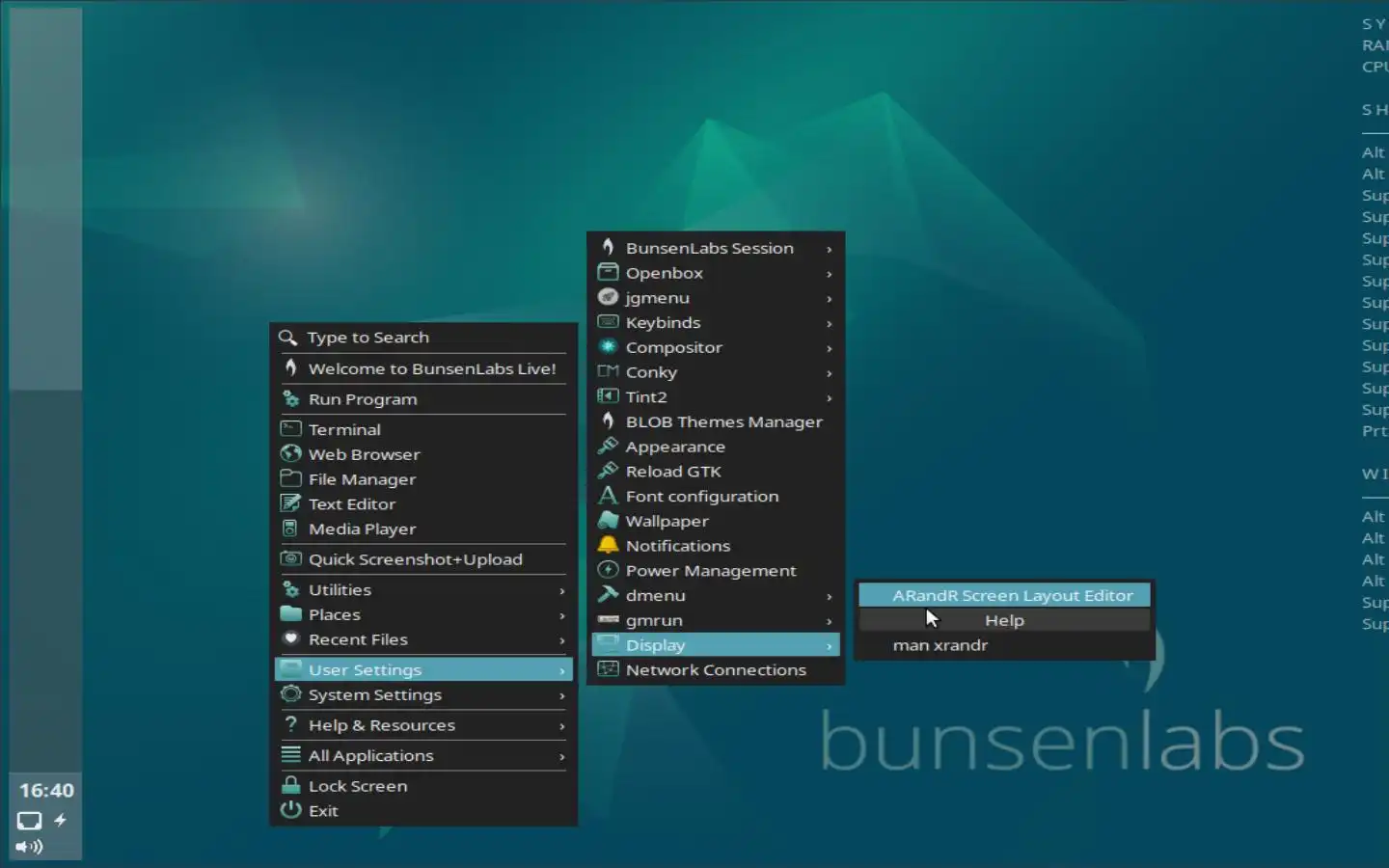Choose Reload GTK entry
The height and width of the screenshot is (868, 1389).
[x=716, y=471]
